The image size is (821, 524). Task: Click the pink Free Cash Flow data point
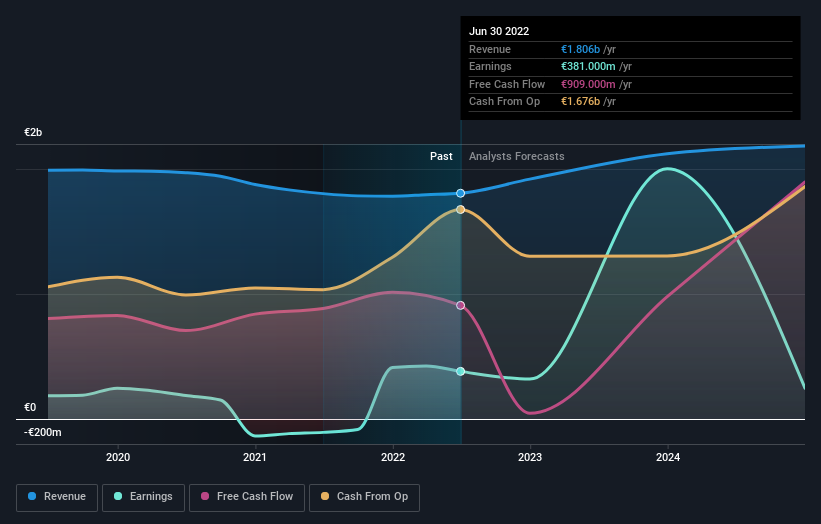[x=460, y=305]
